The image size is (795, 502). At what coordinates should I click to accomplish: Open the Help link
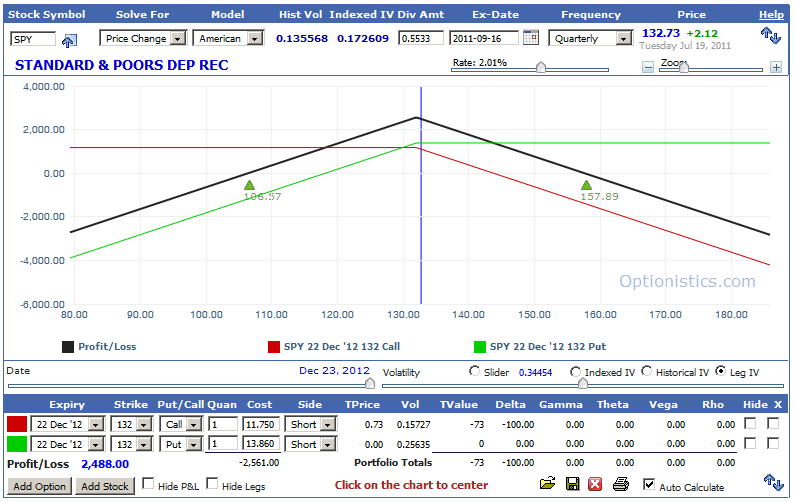tap(771, 15)
